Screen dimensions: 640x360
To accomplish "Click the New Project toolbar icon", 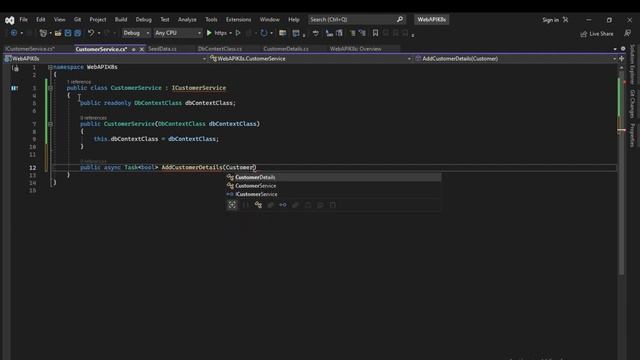I will tap(43, 33).
